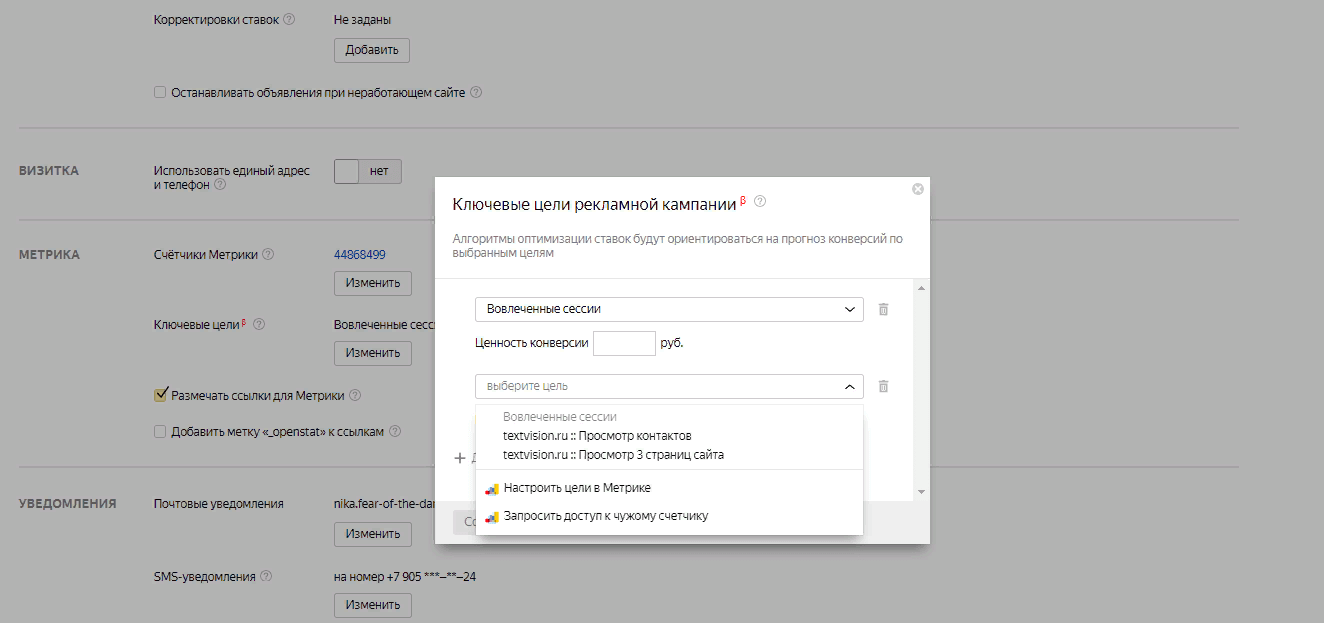1324x623 pixels.
Task: Open the help tooltip for Корректировки ставок
Action: click(289, 17)
